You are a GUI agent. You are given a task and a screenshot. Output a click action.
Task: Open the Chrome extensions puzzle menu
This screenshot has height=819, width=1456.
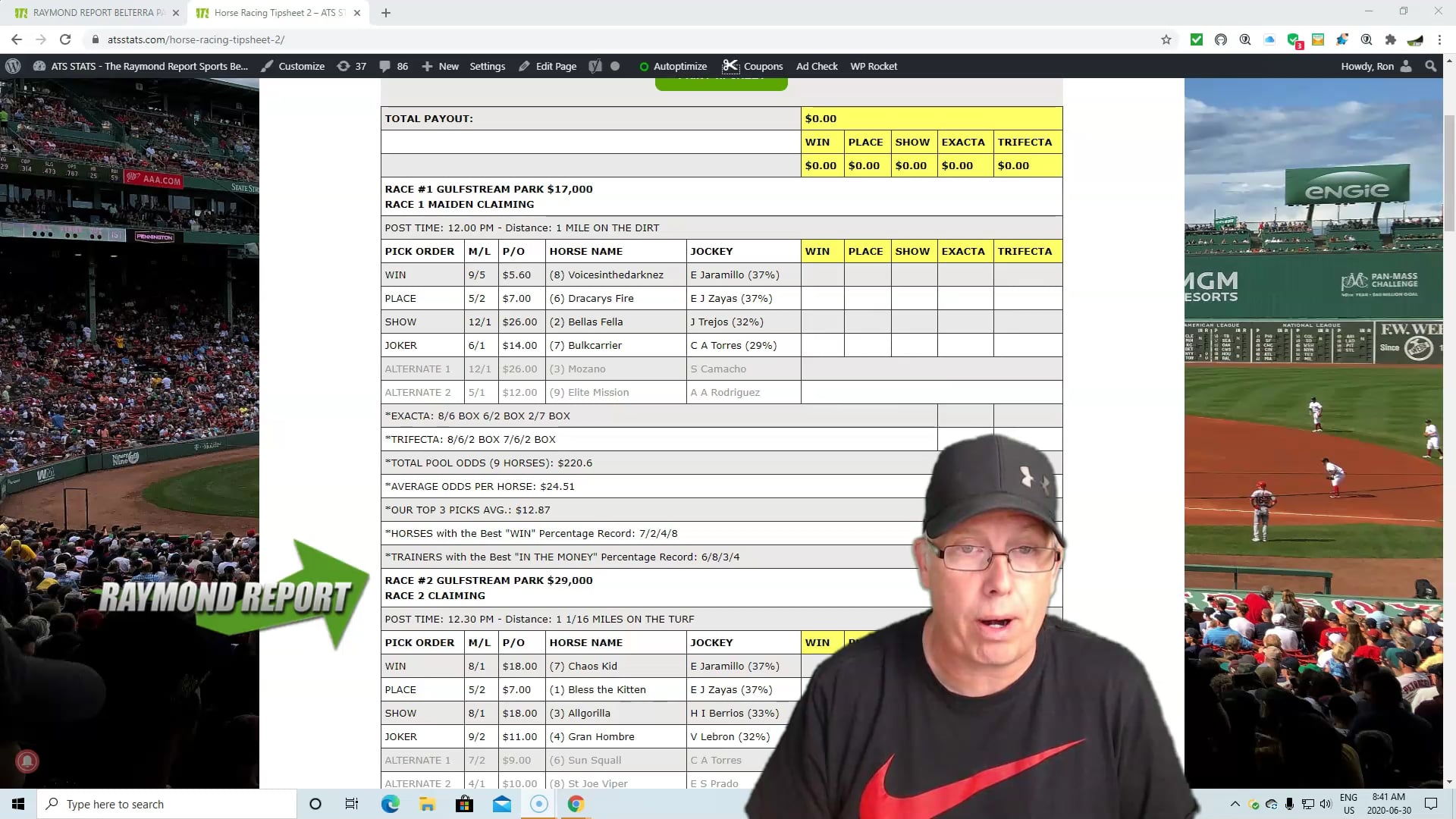1390,39
